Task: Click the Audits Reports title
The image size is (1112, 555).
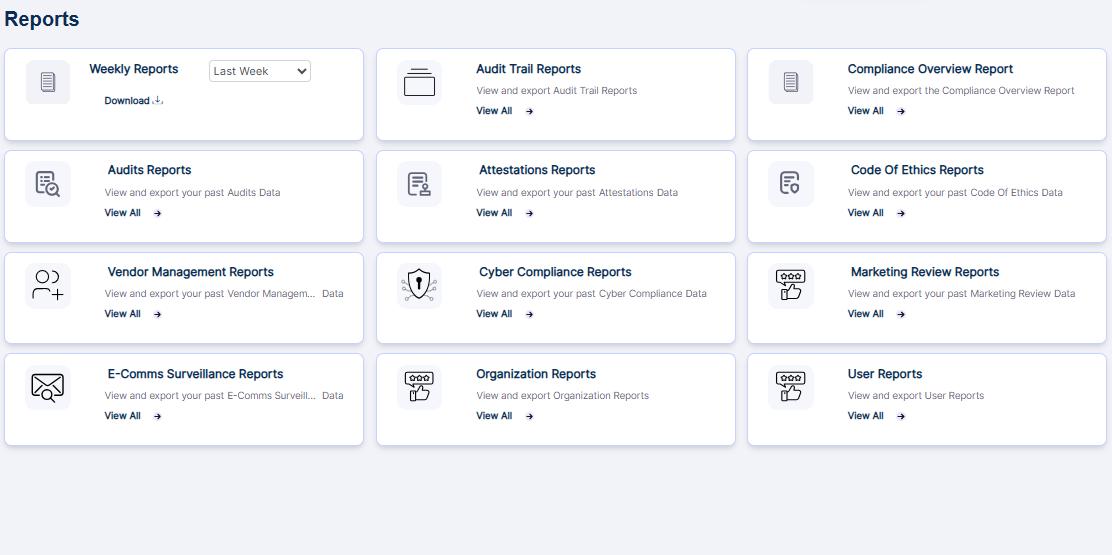Action: [x=150, y=170]
